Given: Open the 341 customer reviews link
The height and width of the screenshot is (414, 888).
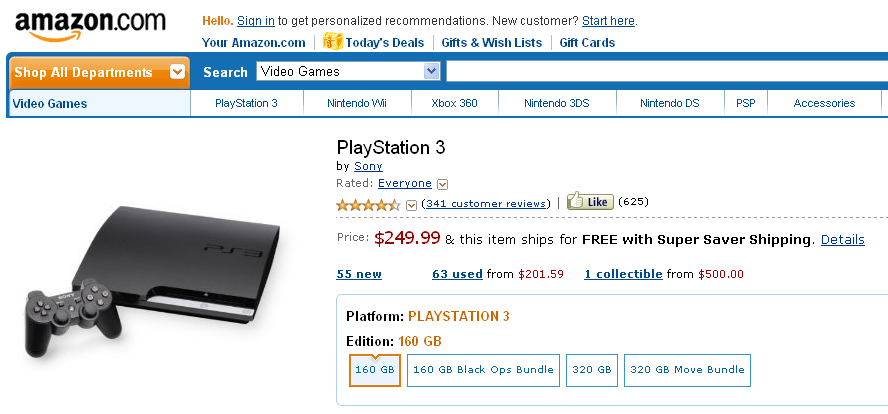Looking at the screenshot, I should pos(486,203).
